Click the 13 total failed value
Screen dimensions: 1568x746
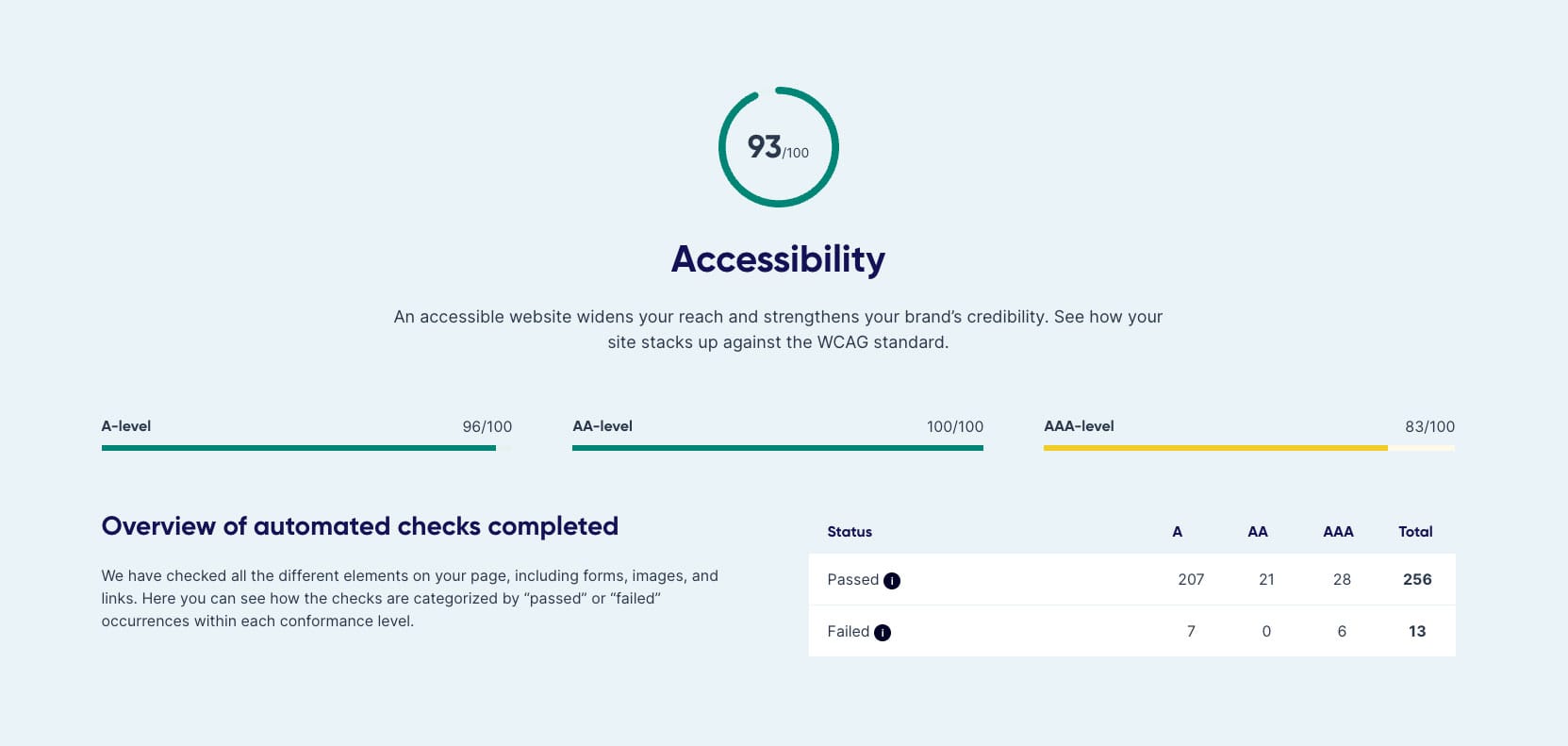pyautogui.click(x=1417, y=632)
